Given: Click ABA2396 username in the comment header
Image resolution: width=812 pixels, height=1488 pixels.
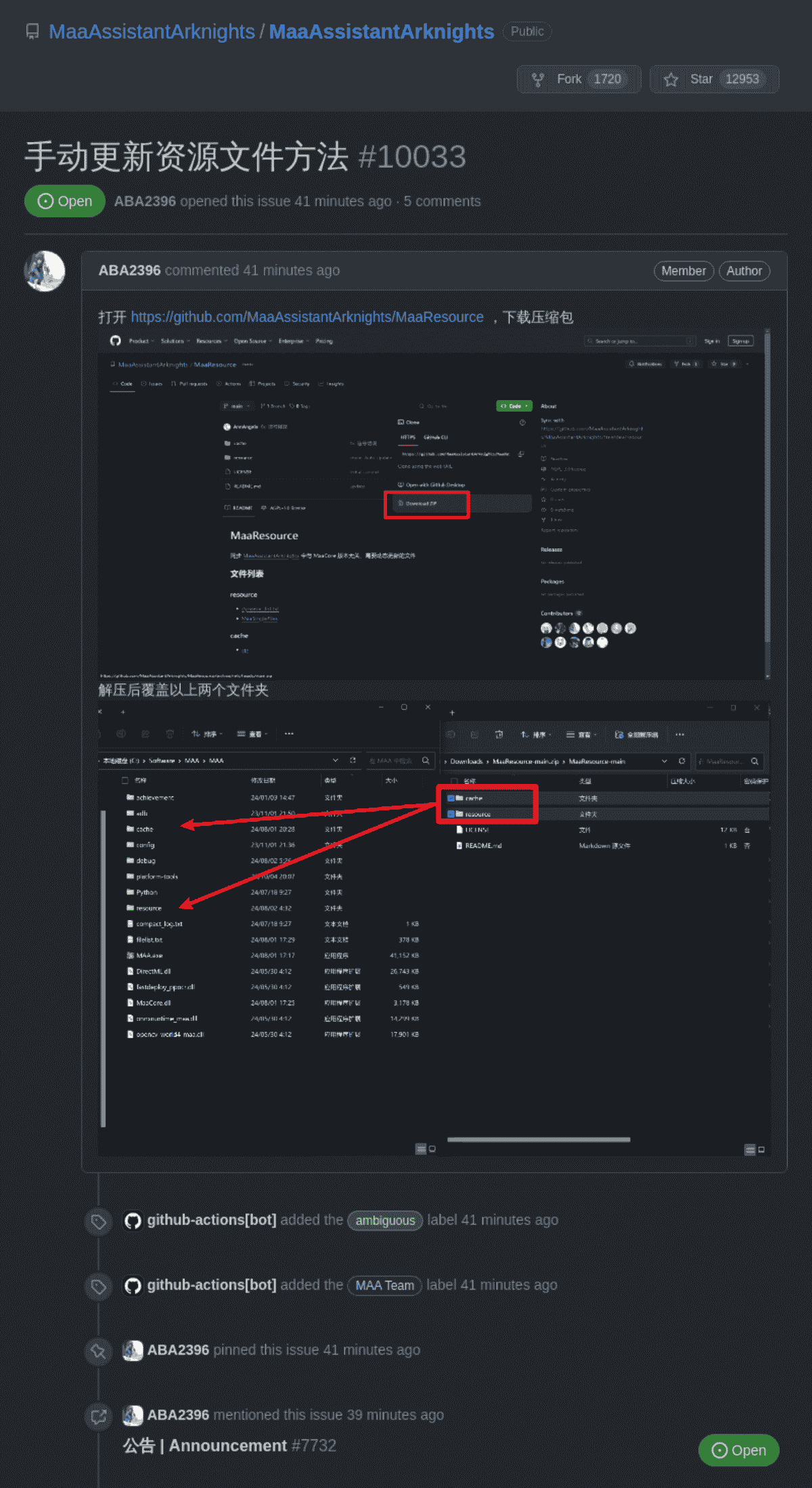Looking at the screenshot, I should click(129, 271).
